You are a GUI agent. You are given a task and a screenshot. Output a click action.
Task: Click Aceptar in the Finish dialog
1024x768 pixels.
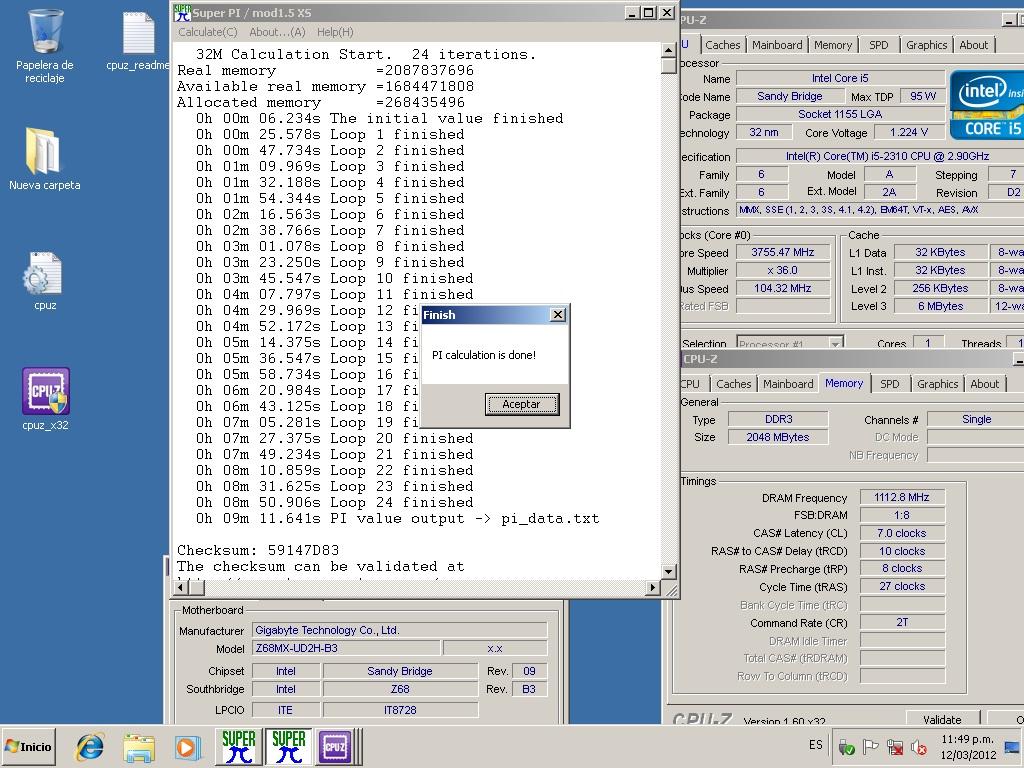click(521, 404)
